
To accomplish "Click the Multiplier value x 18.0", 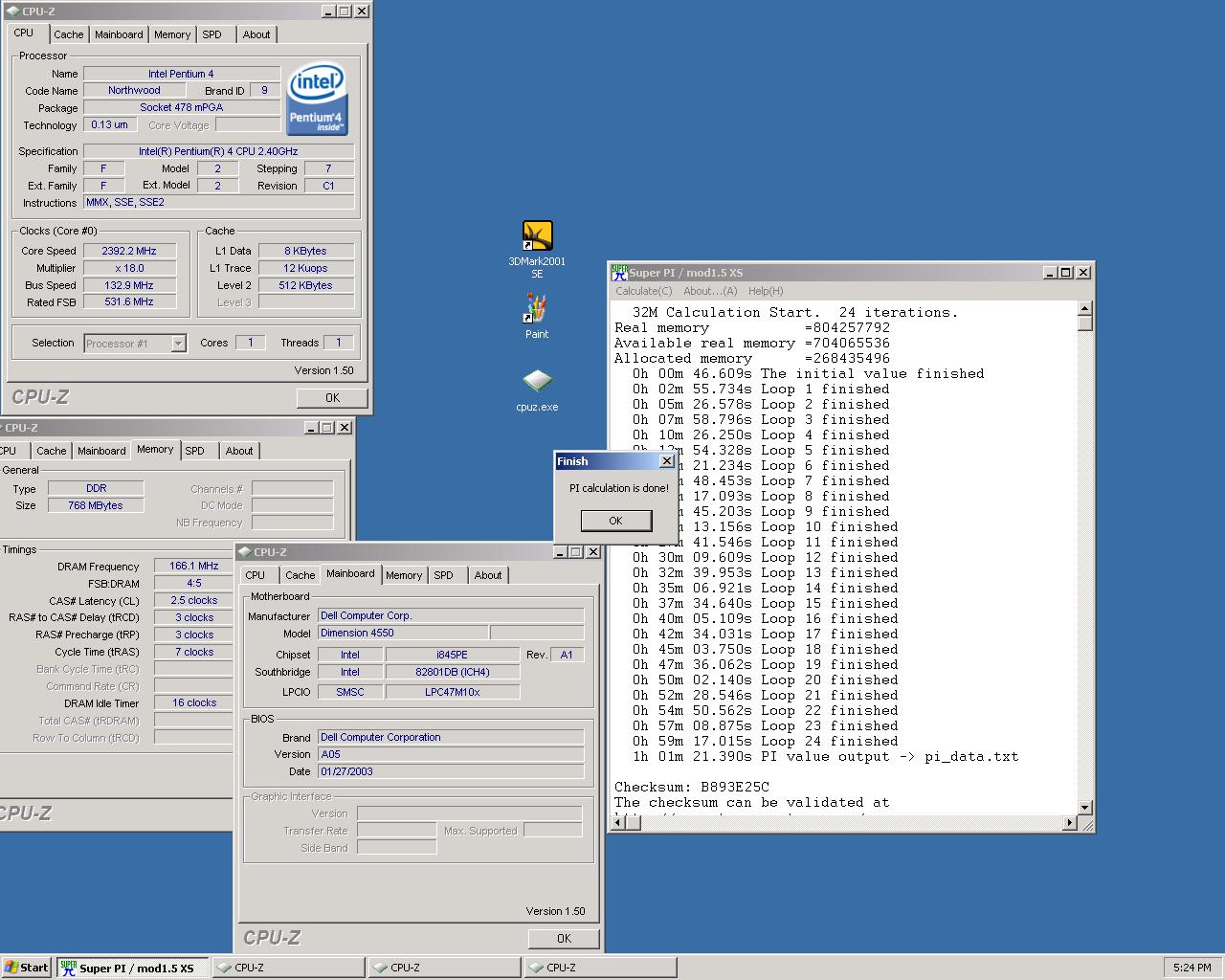I will coord(129,268).
